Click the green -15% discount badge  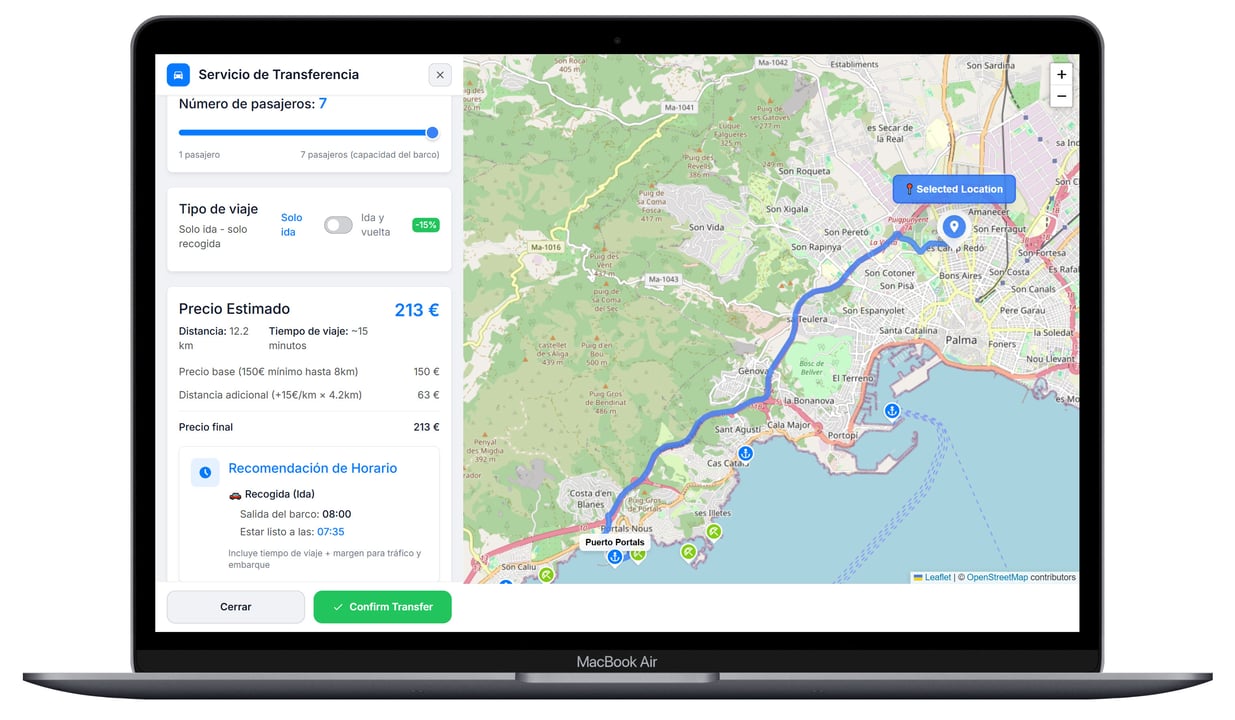425,224
